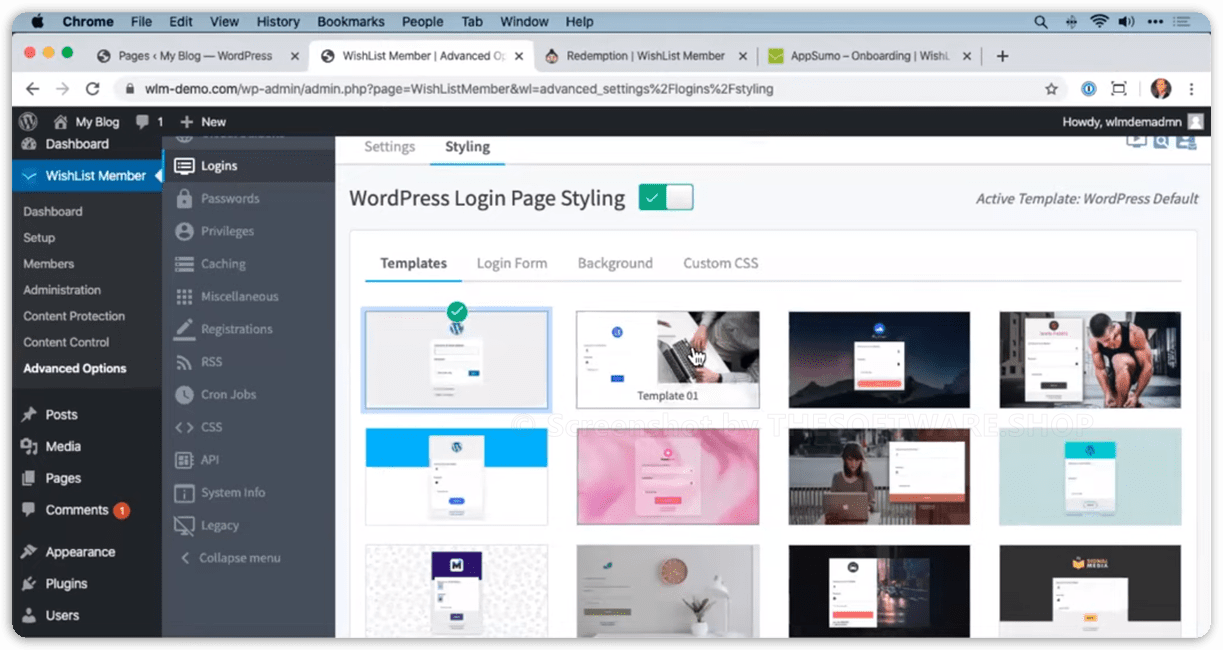Viewport: 1223px width, 650px height.
Task: Click the Appearance paintbrush icon
Action: pos(29,552)
